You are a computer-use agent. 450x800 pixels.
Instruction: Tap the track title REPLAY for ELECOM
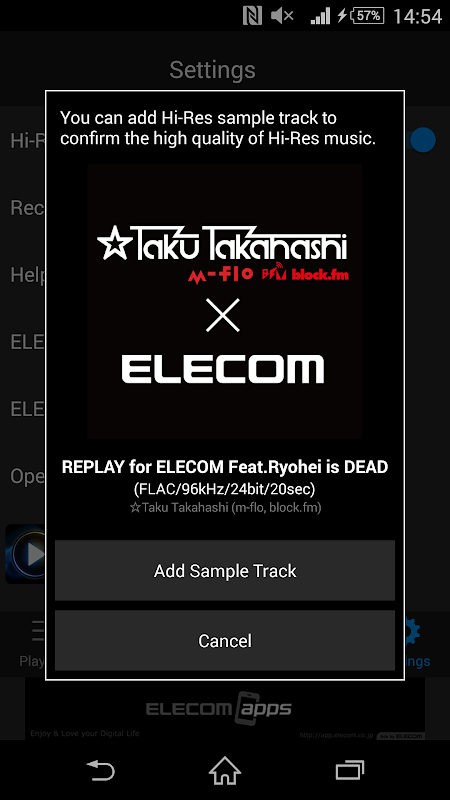[x=225, y=466]
